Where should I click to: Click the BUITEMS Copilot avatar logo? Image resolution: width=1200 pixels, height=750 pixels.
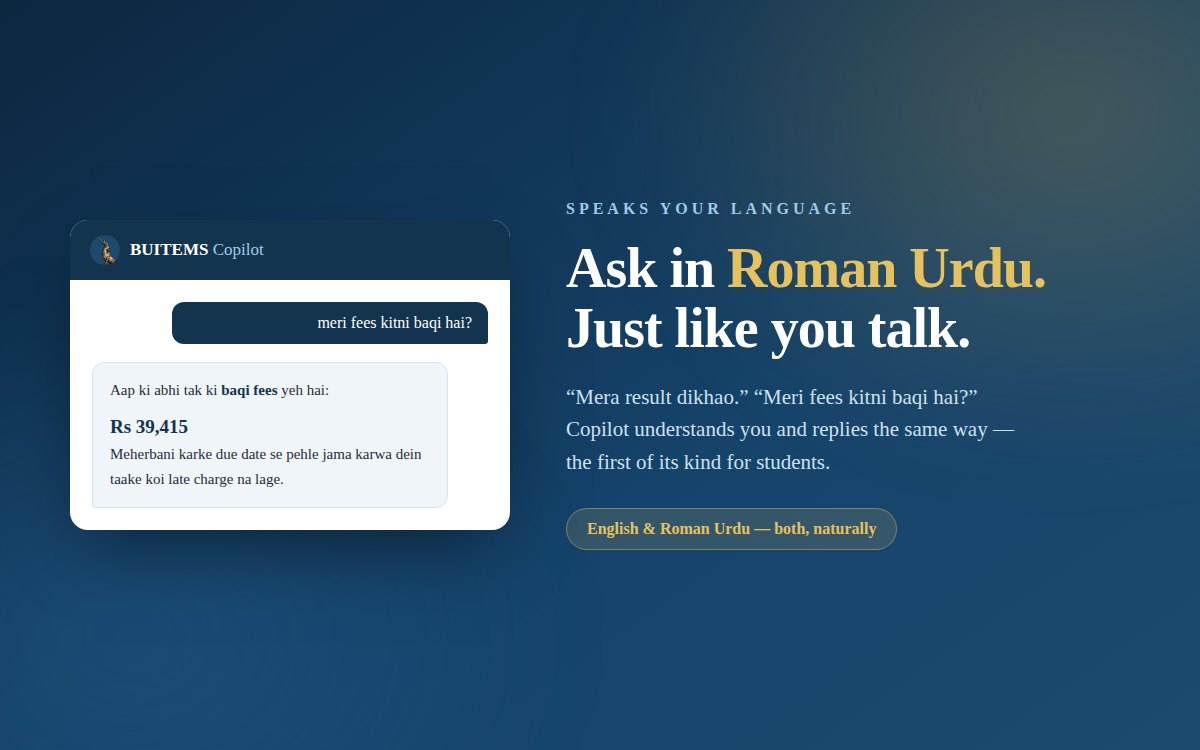coord(105,250)
